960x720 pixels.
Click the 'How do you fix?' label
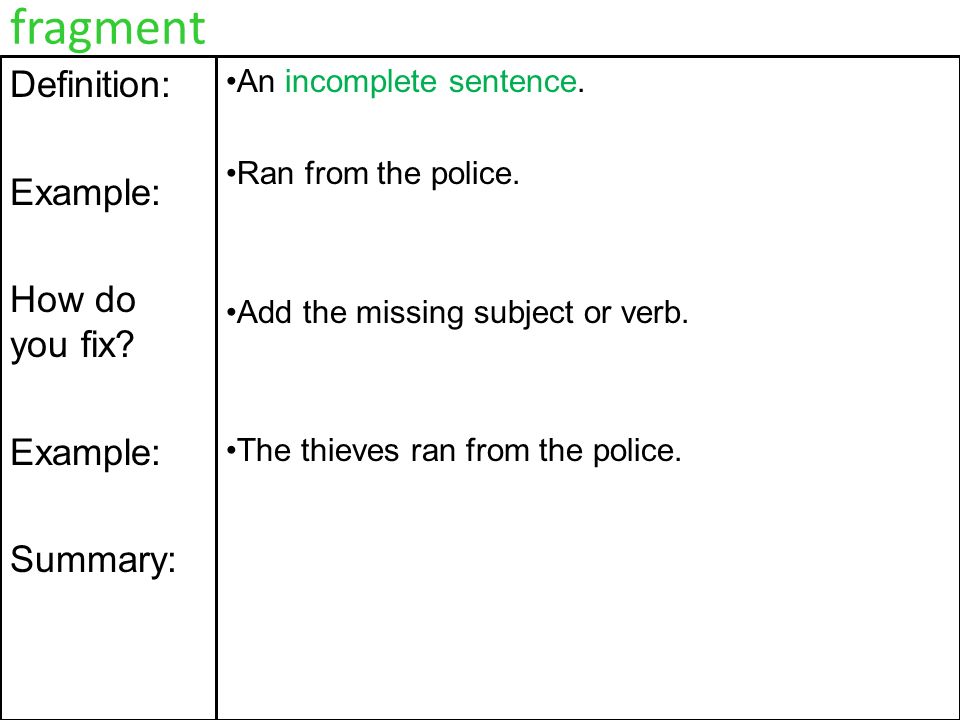coord(73,322)
